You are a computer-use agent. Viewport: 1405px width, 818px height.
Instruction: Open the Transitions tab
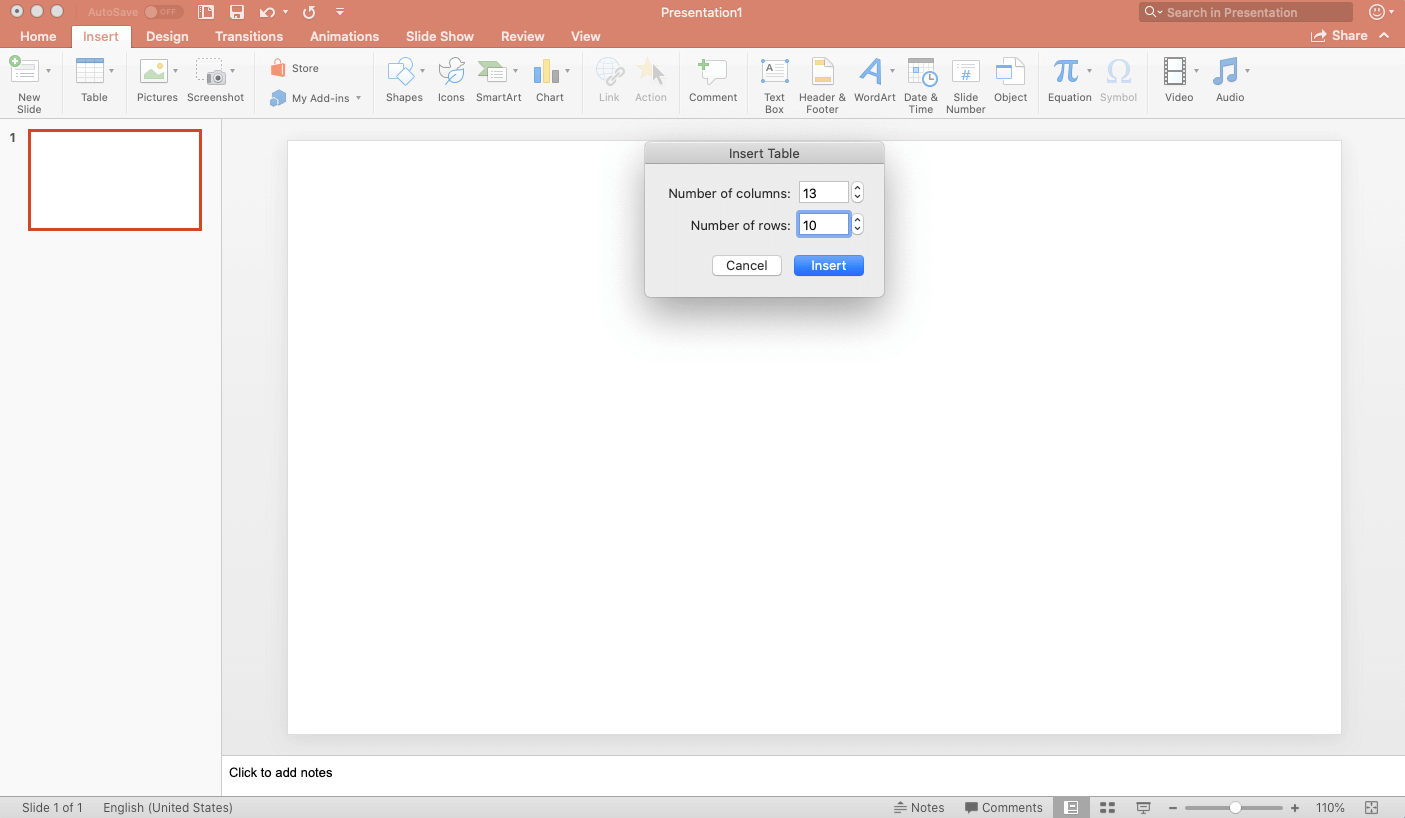[249, 36]
